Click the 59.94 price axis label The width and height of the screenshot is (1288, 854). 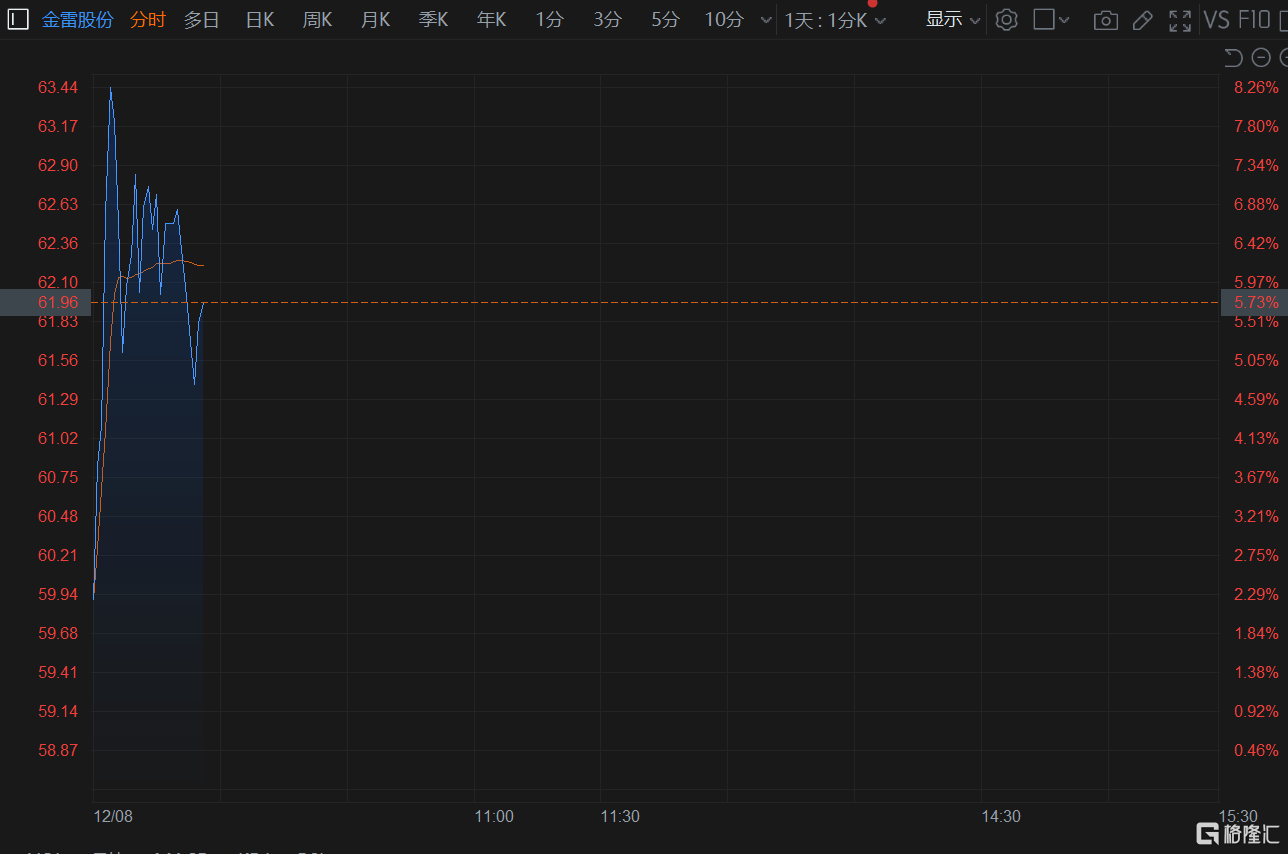[58, 594]
